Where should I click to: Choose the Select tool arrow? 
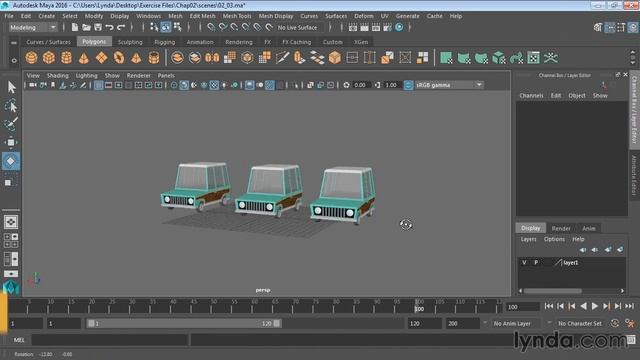pos(11,87)
